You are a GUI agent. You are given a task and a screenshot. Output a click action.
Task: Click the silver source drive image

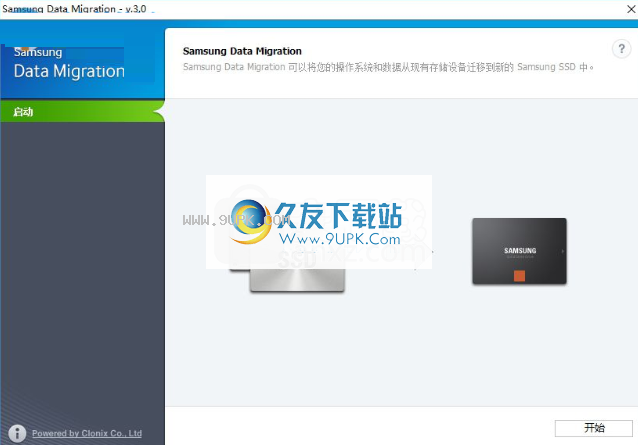click(297, 280)
